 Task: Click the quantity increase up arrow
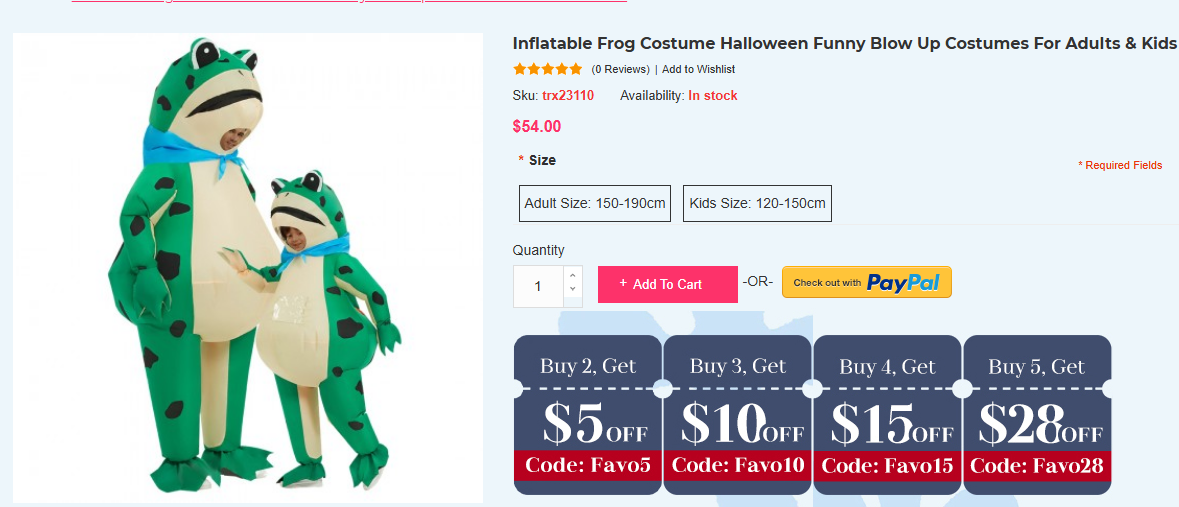[x=572, y=275]
